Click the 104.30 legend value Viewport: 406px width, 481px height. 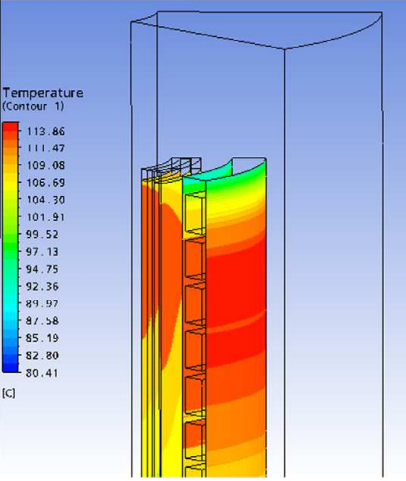point(46,200)
